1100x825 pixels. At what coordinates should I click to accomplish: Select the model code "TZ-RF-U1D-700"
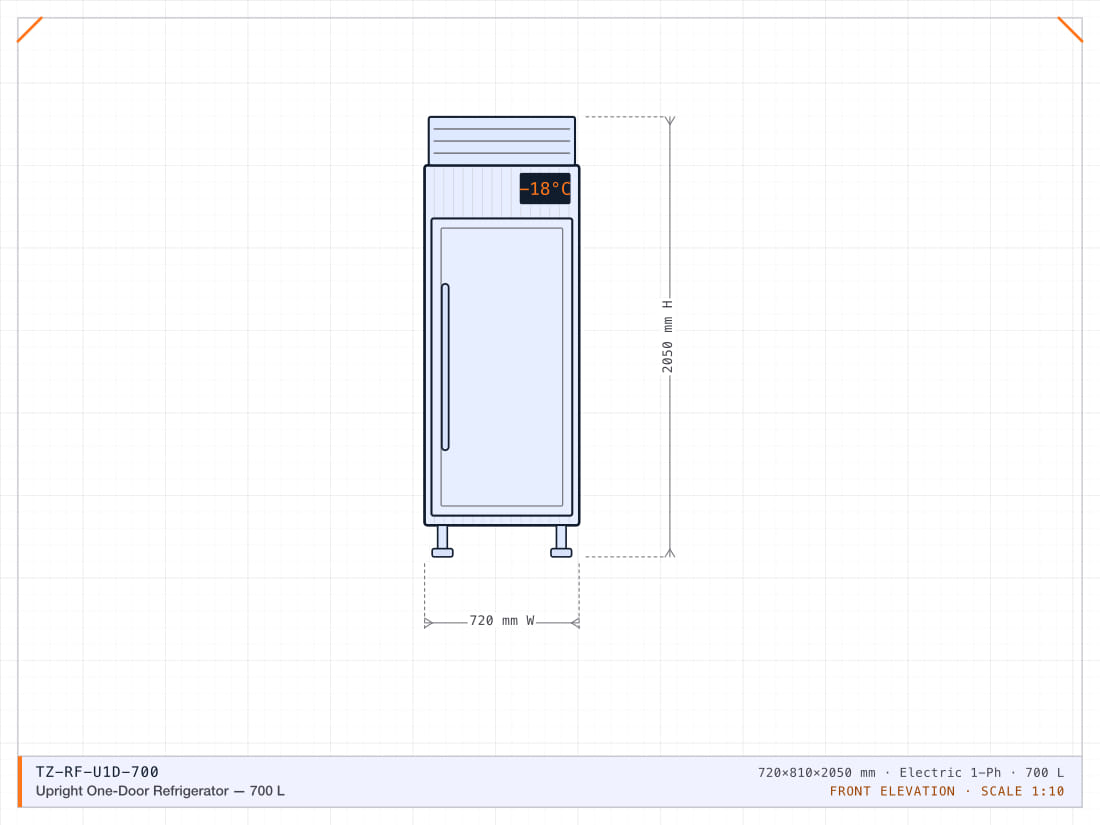98,772
